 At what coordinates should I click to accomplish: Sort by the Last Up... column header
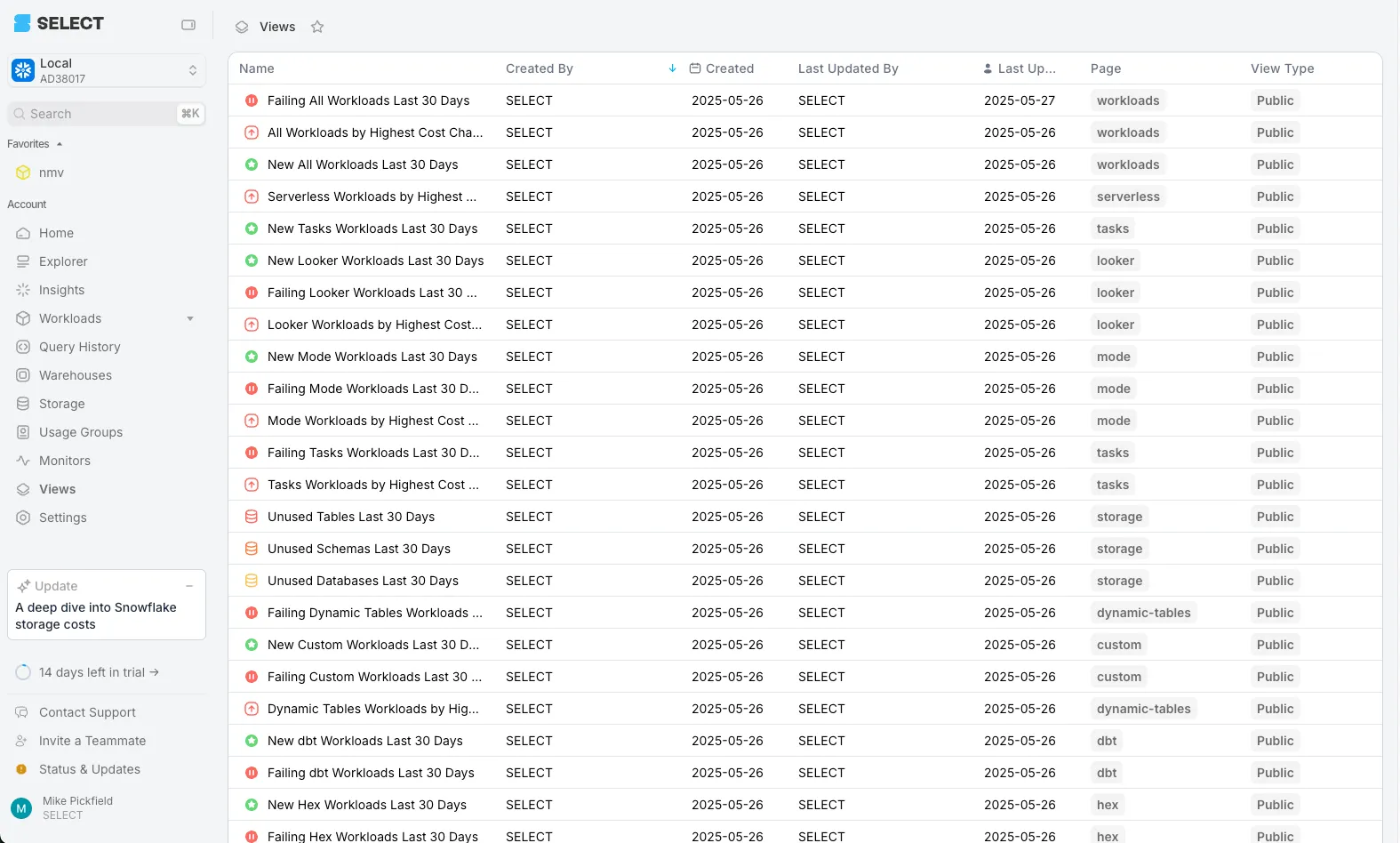1027,68
